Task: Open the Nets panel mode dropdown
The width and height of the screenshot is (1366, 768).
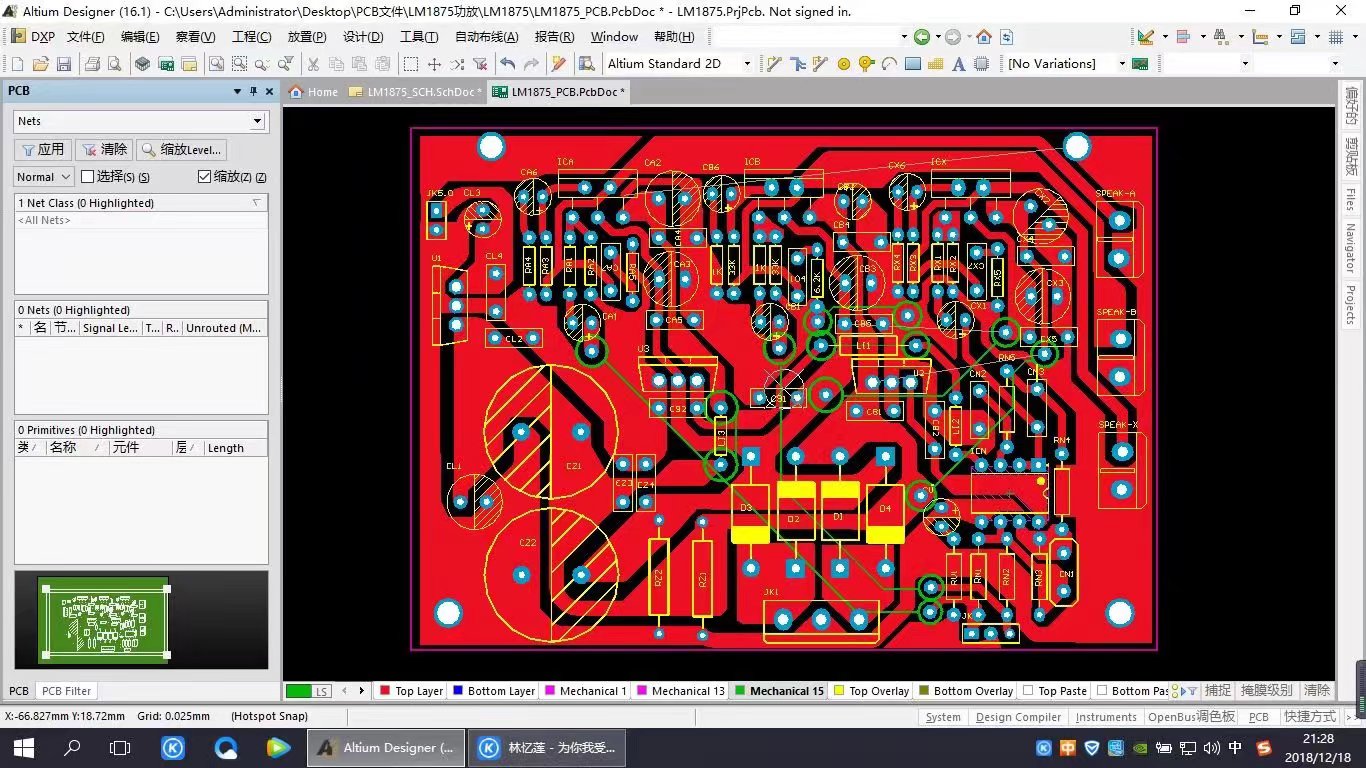Action: [x=257, y=121]
